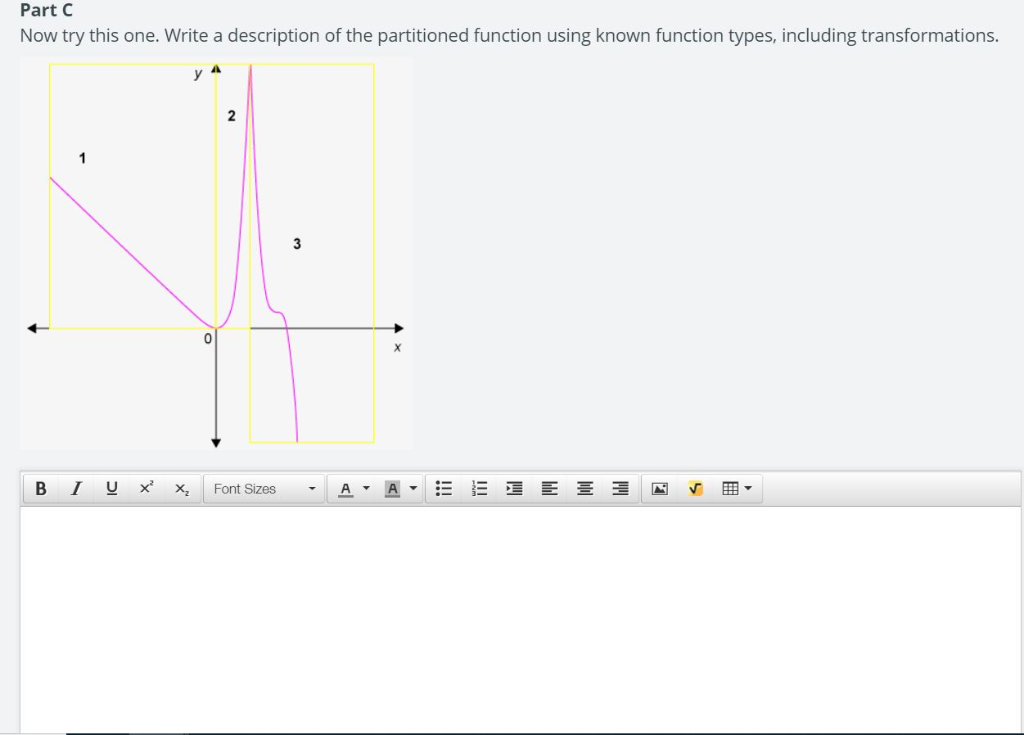The height and width of the screenshot is (735, 1024).
Task: Align text to the right
Action: tap(618, 488)
